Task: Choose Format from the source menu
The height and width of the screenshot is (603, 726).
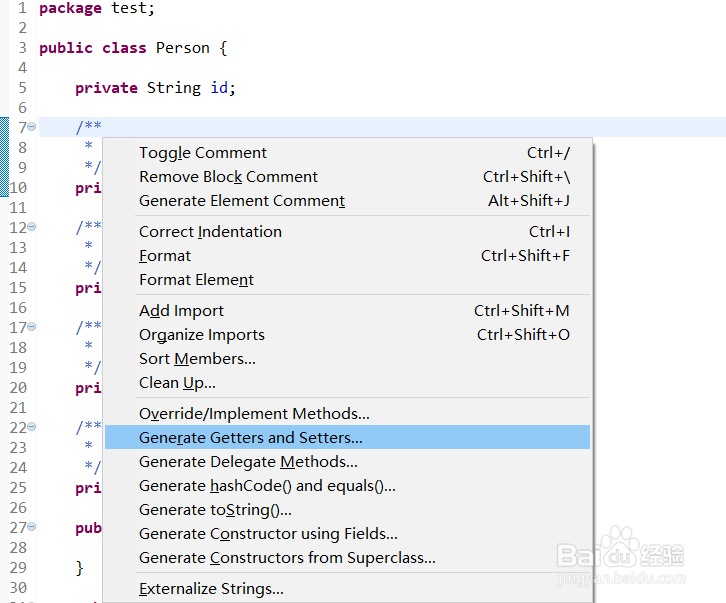Action: pos(347,256)
